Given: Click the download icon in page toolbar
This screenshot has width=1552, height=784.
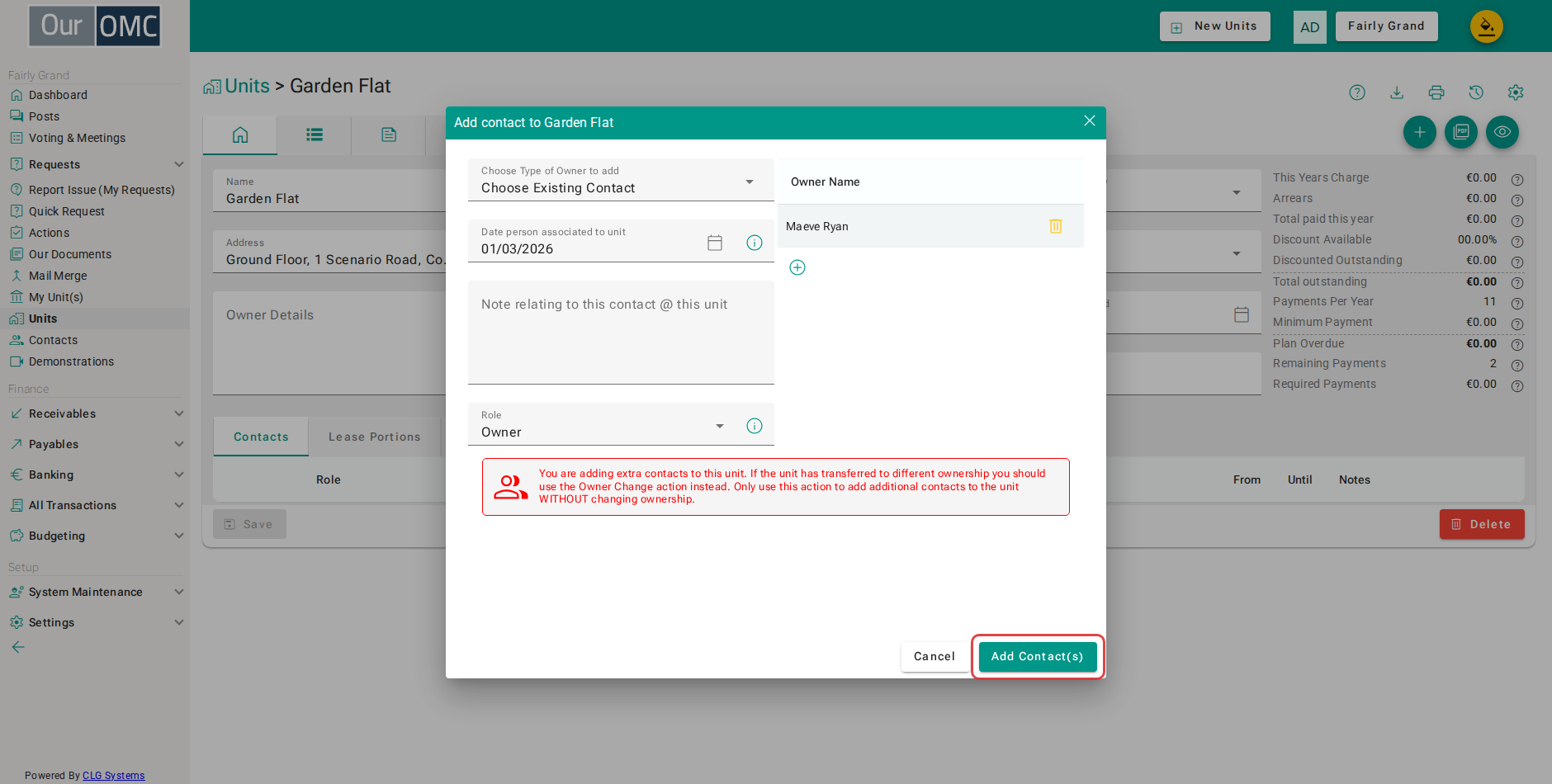Looking at the screenshot, I should [x=1397, y=92].
